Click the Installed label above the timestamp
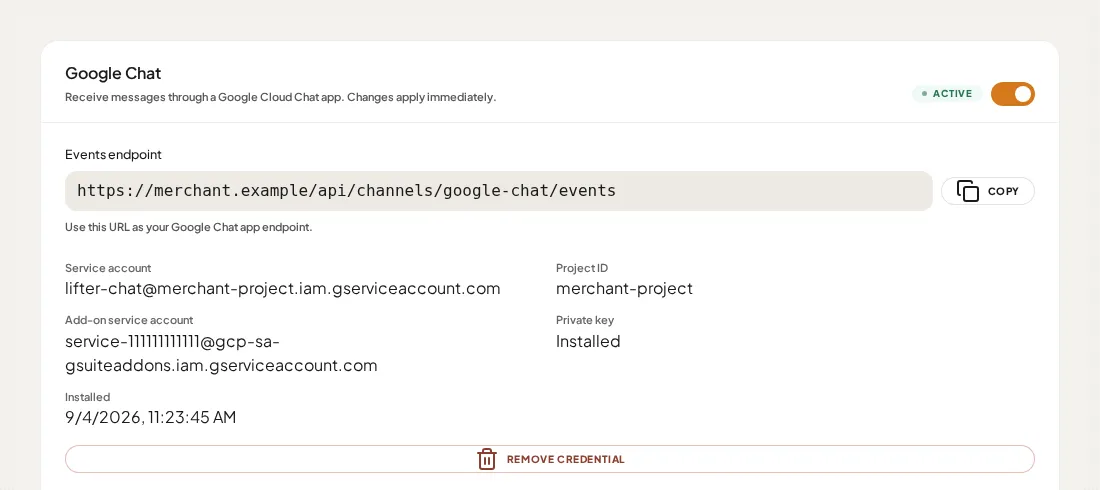The image size is (1100, 490). pyautogui.click(x=88, y=397)
